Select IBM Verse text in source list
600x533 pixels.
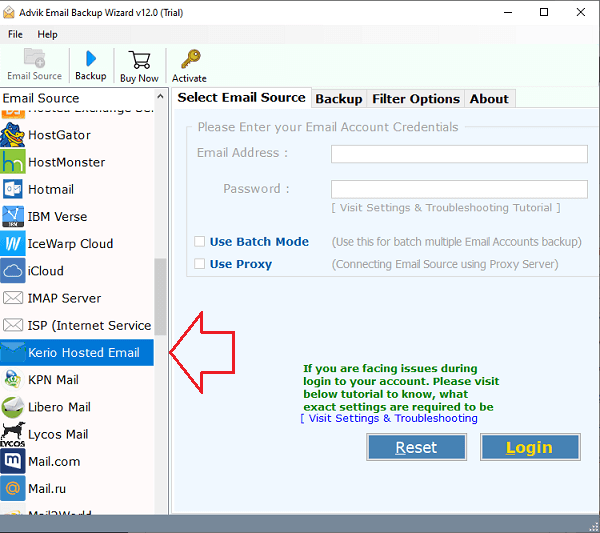[x=57, y=217]
